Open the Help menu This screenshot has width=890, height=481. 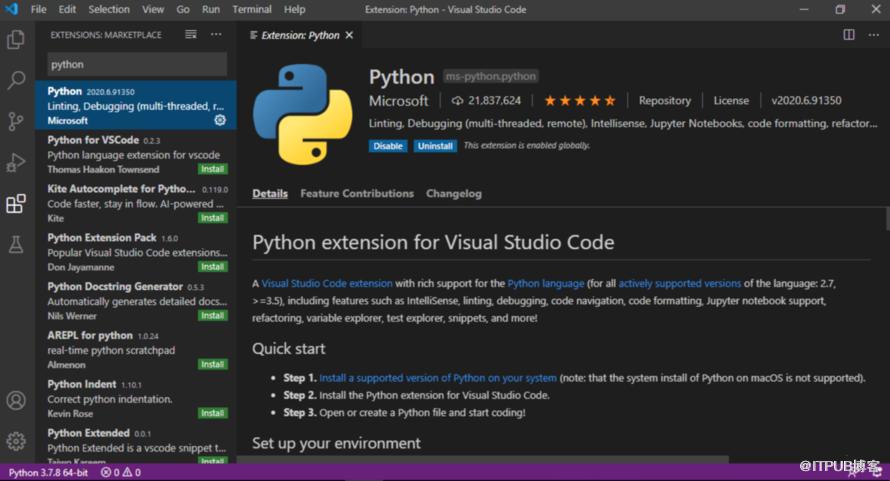coord(295,10)
